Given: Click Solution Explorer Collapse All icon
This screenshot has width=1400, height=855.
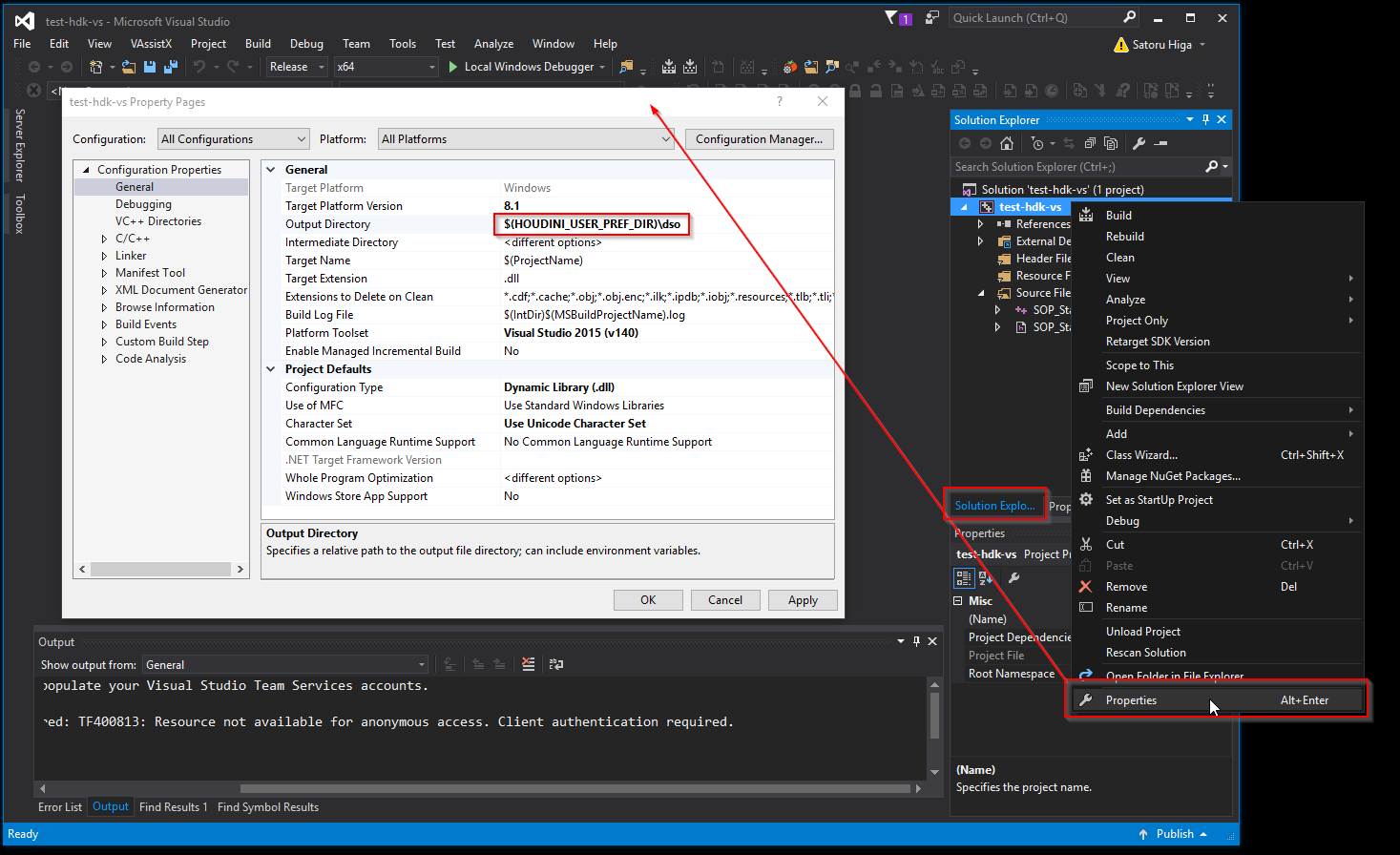Looking at the screenshot, I should 1090,143.
